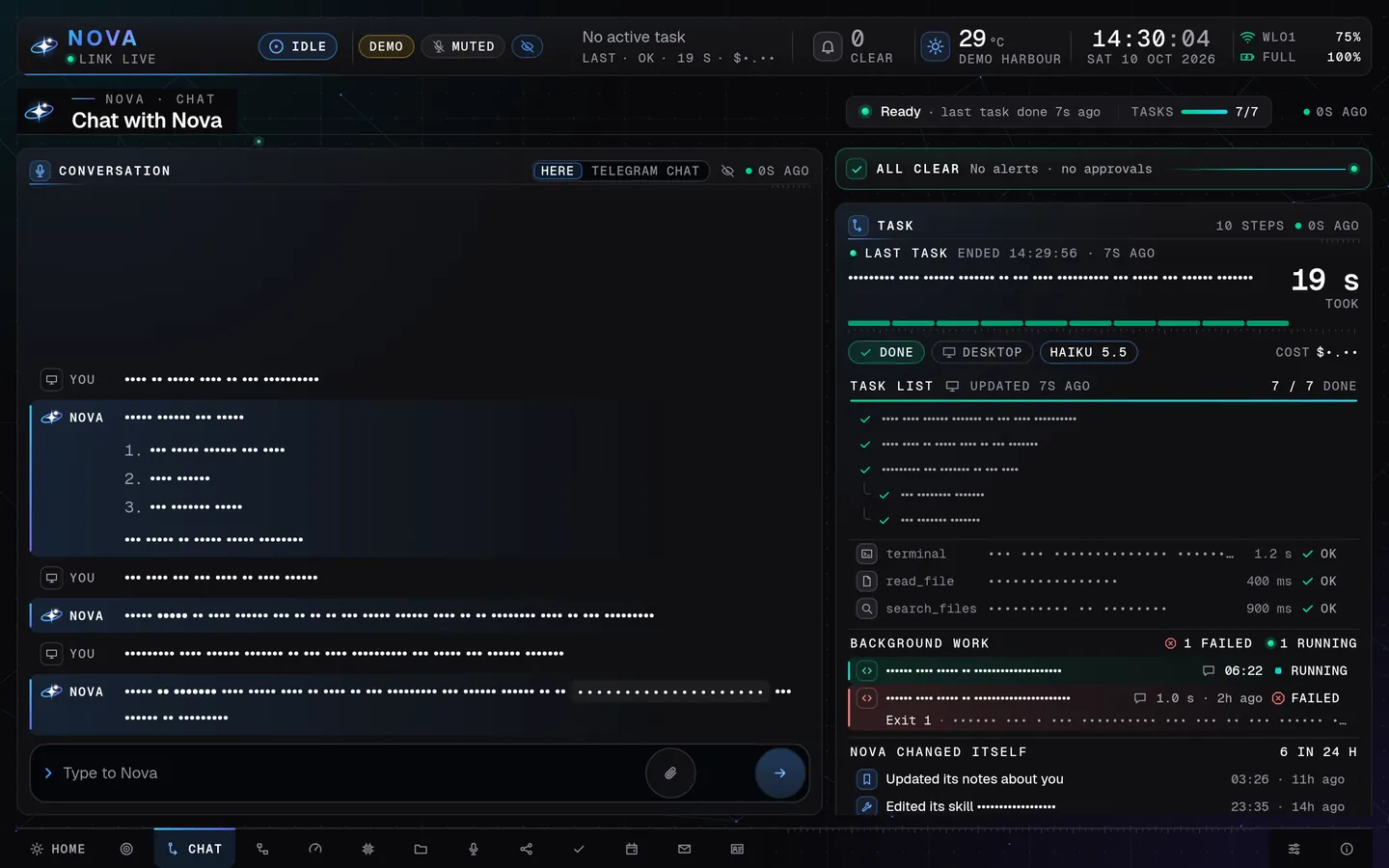
Task: Click the Done status pill
Action: point(886,352)
